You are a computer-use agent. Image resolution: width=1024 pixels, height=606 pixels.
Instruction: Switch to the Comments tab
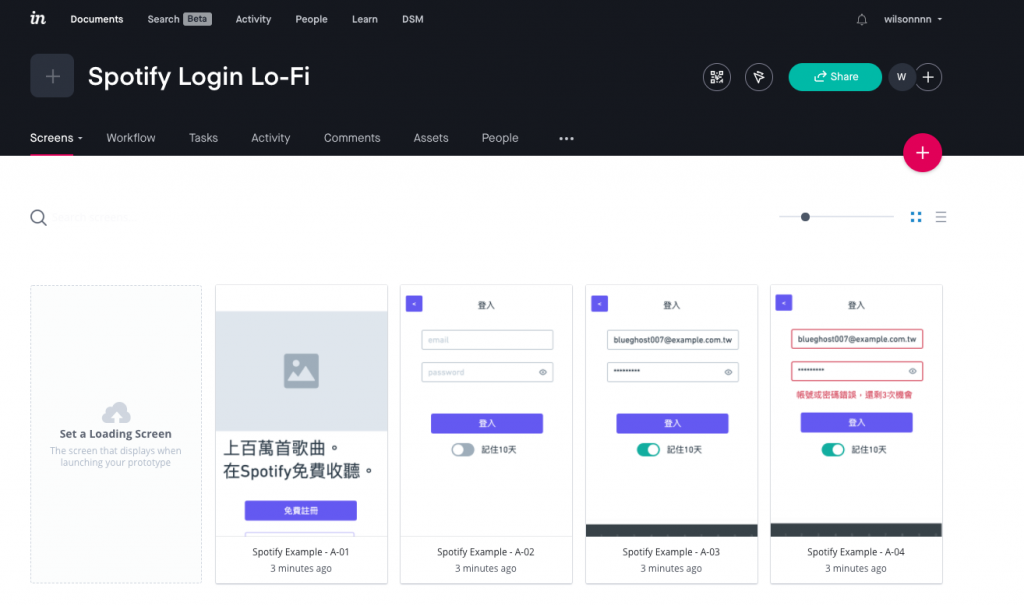(352, 138)
